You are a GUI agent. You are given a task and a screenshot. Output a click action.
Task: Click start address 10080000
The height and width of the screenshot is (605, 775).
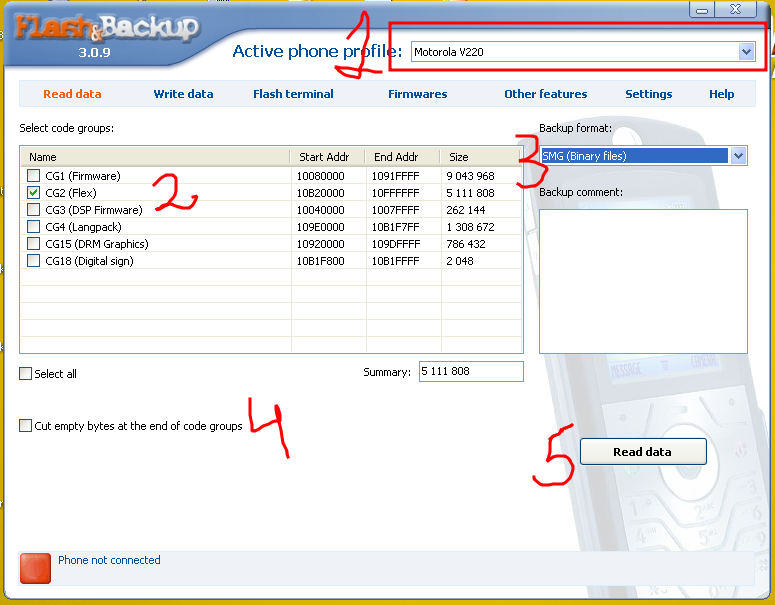pos(320,176)
